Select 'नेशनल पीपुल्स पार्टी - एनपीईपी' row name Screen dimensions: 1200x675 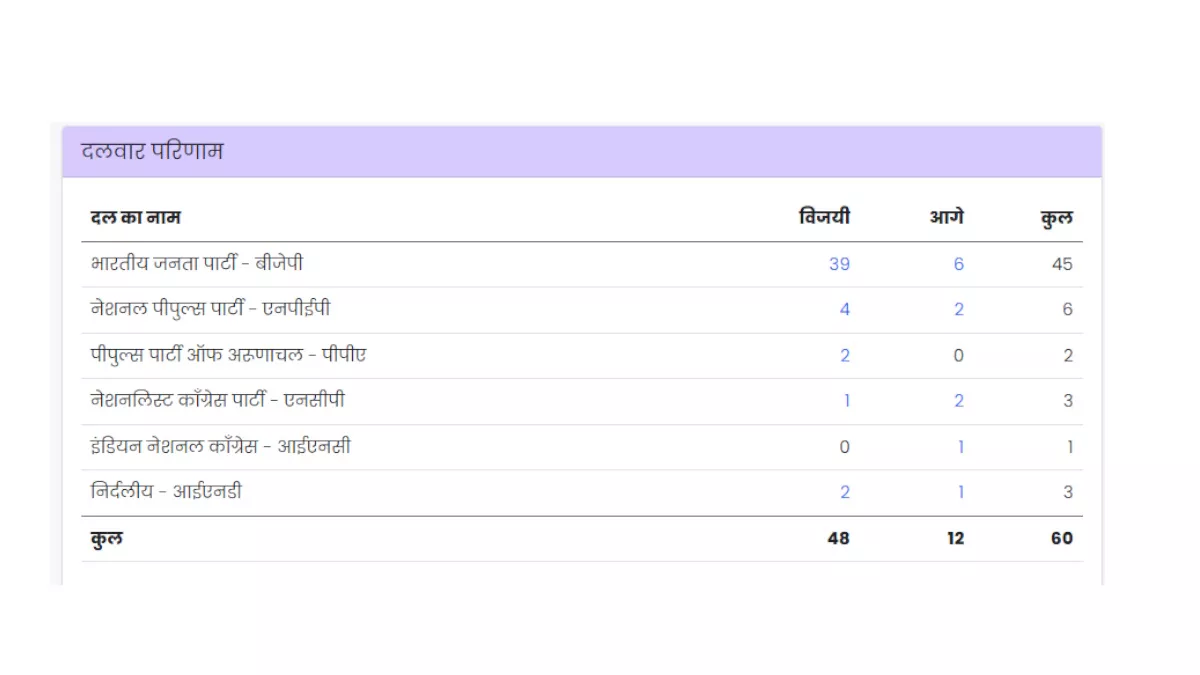(x=210, y=310)
